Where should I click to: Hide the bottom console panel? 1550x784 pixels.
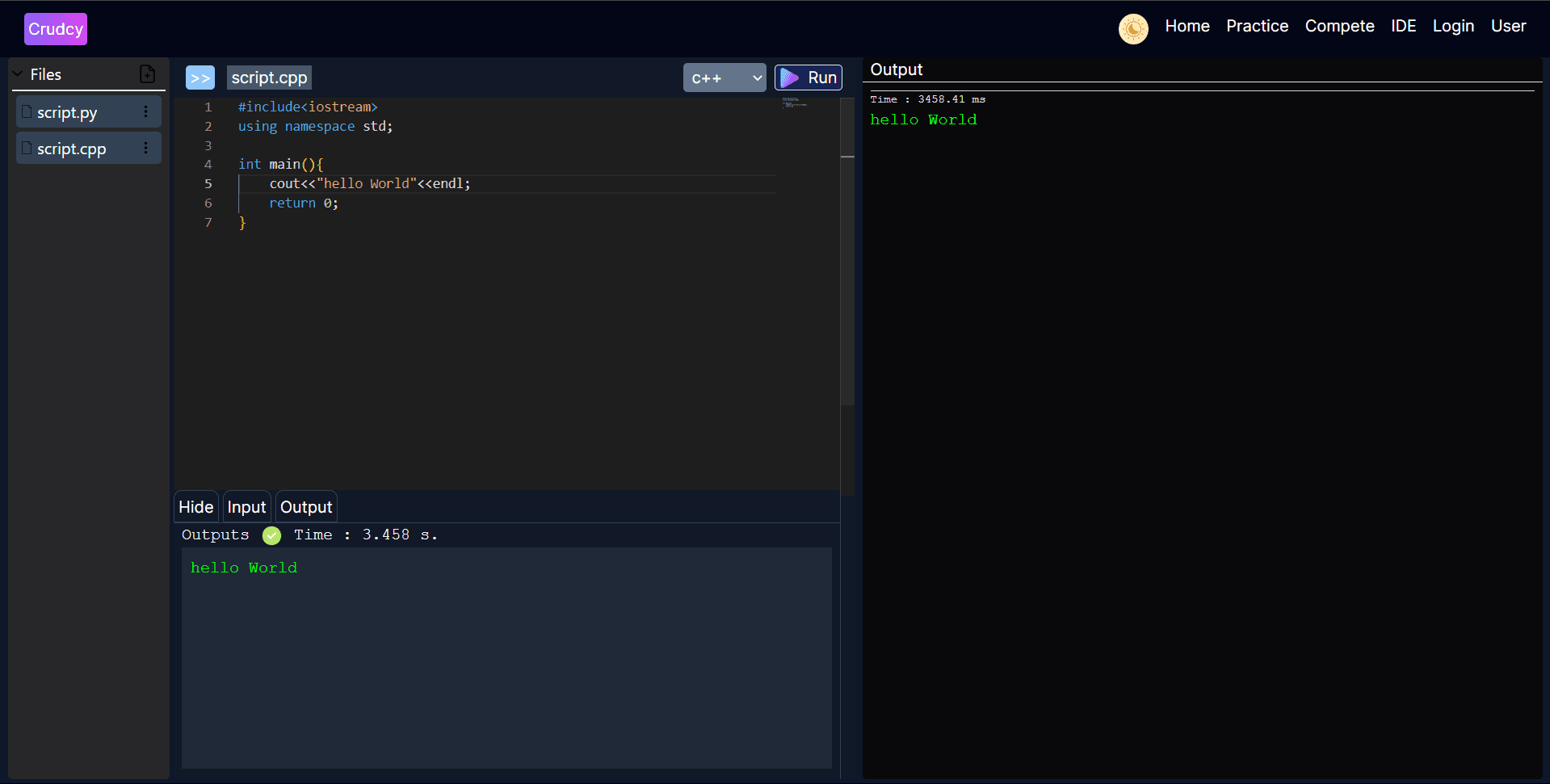click(x=196, y=507)
